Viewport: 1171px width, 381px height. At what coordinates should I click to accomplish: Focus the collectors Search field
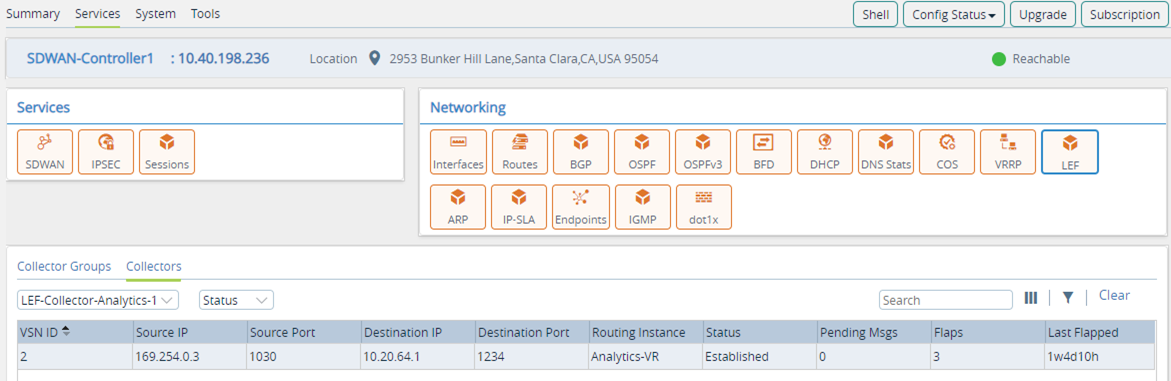click(x=946, y=300)
